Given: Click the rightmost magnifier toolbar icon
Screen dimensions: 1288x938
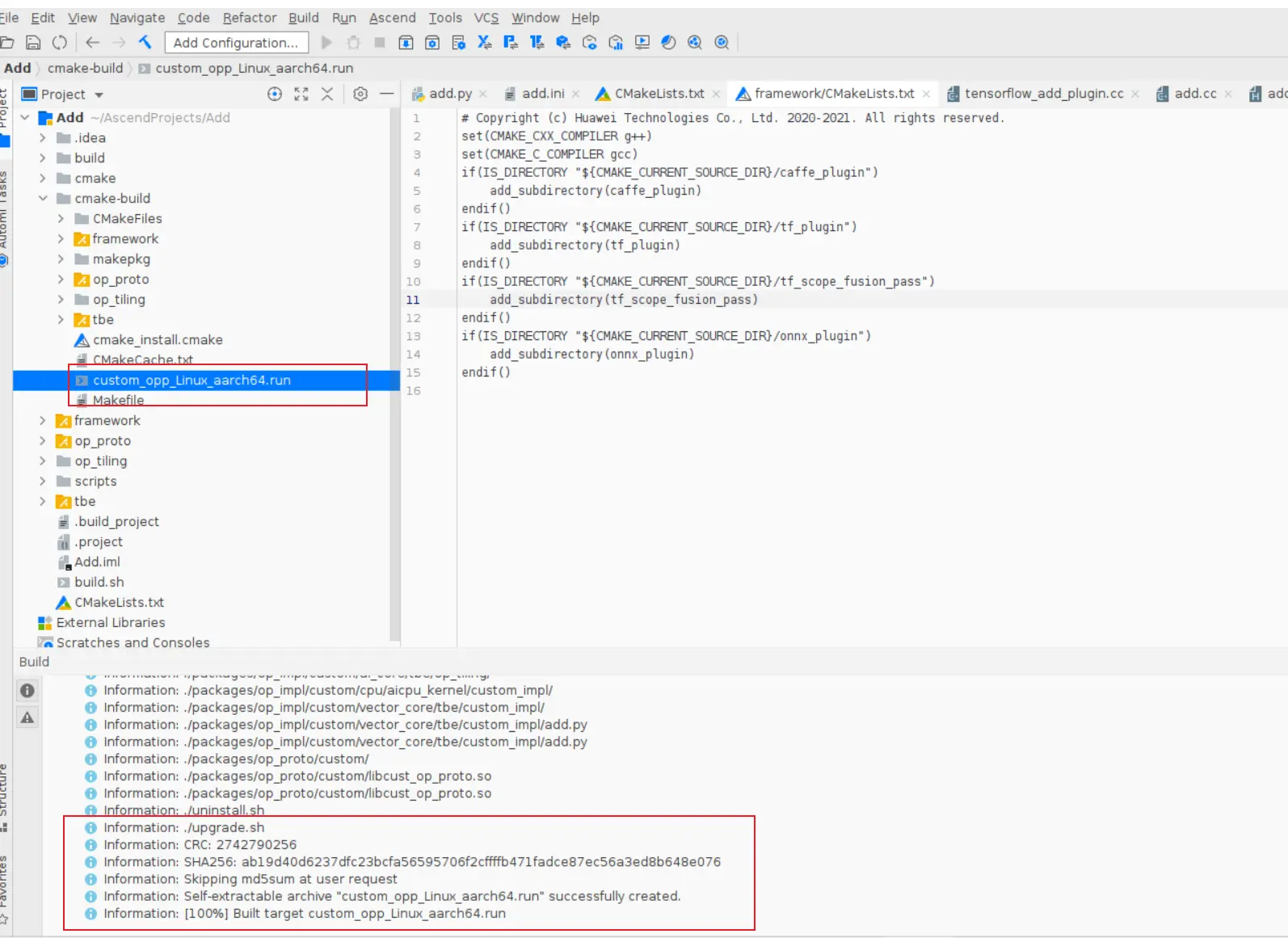Looking at the screenshot, I should [x=722, y=43].
